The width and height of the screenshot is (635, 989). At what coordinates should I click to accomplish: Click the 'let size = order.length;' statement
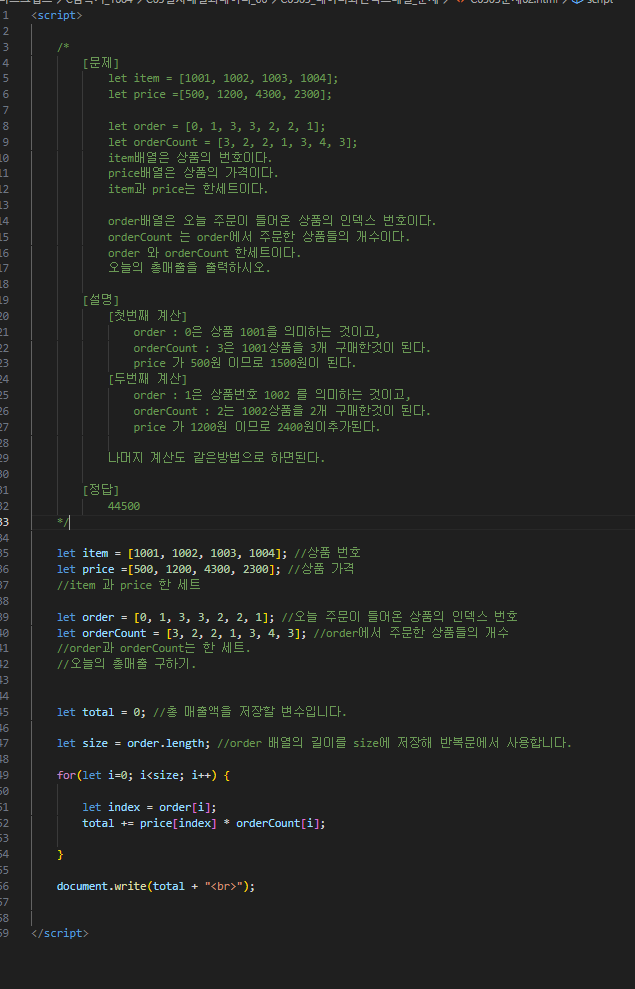(x=134, y=743)
